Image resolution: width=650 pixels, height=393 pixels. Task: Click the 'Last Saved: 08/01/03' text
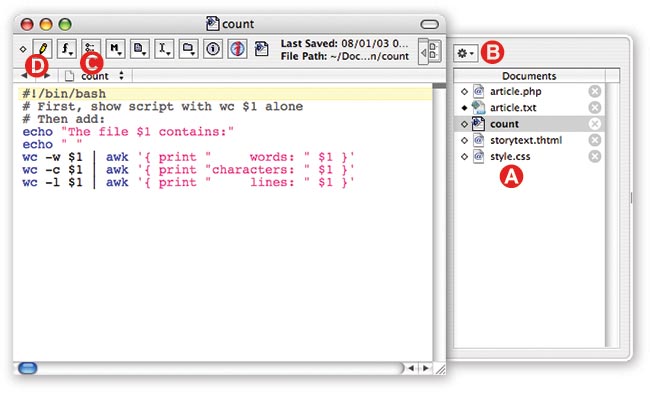point(344,44)
